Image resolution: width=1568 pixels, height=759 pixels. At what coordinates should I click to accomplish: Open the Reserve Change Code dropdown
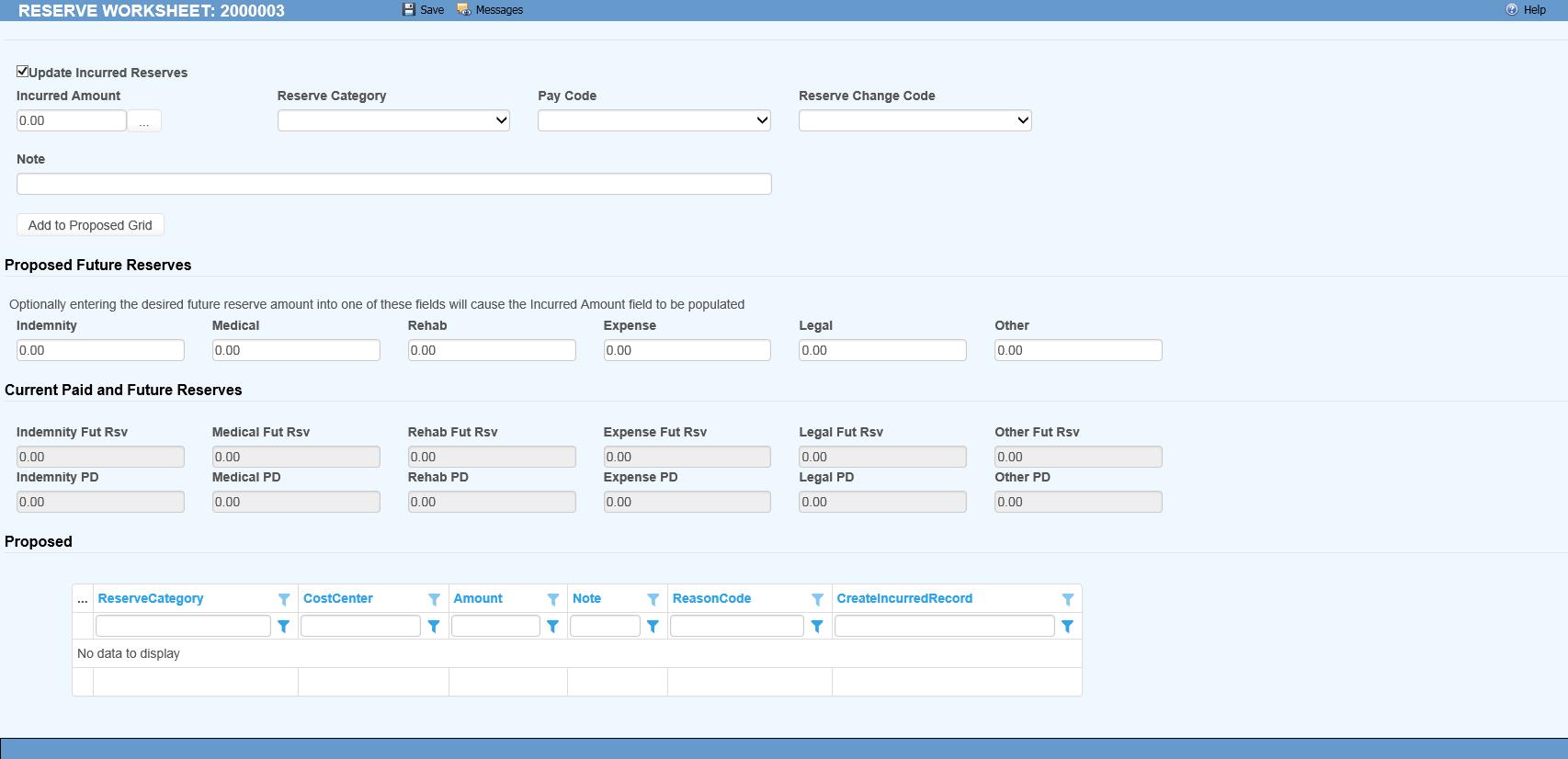point(915,120)
